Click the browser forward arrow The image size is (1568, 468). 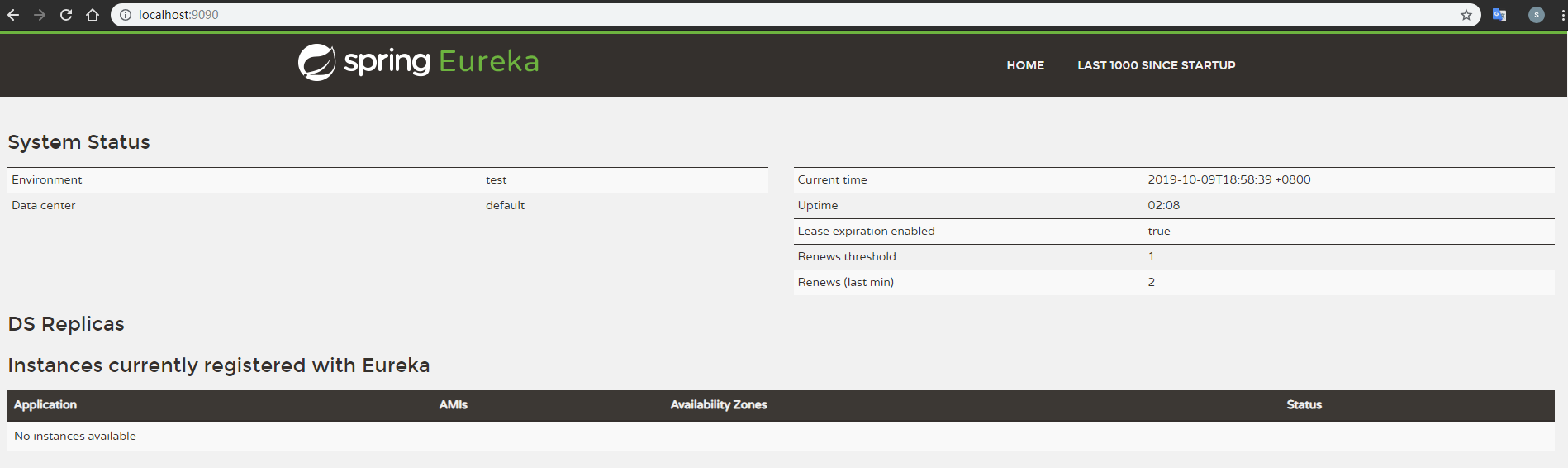(40, 15)
